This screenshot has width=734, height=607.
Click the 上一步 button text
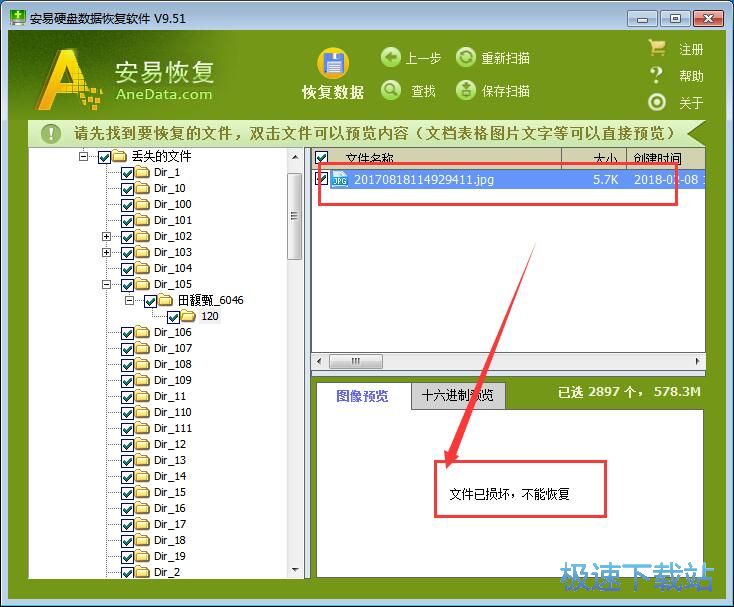pyautogui.click(x=423, y=58)
